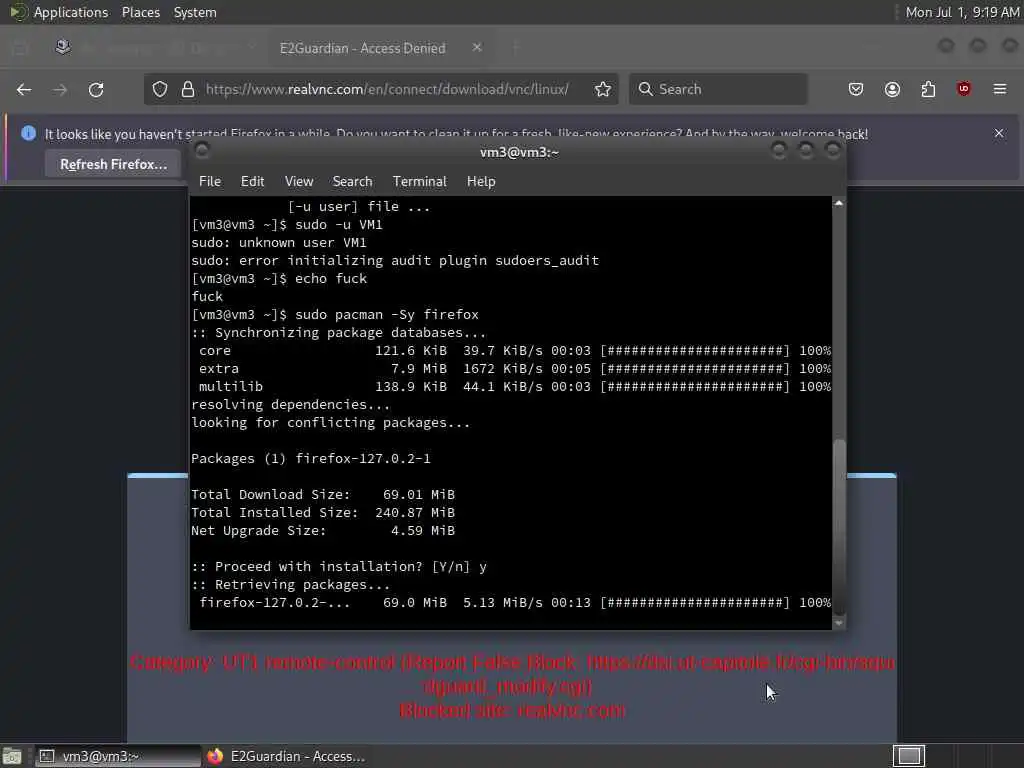This screenshot has width=1024, height=768.
Task: Click the 'Blocked site: realvnc.com' text
Action: click(512, 710)
